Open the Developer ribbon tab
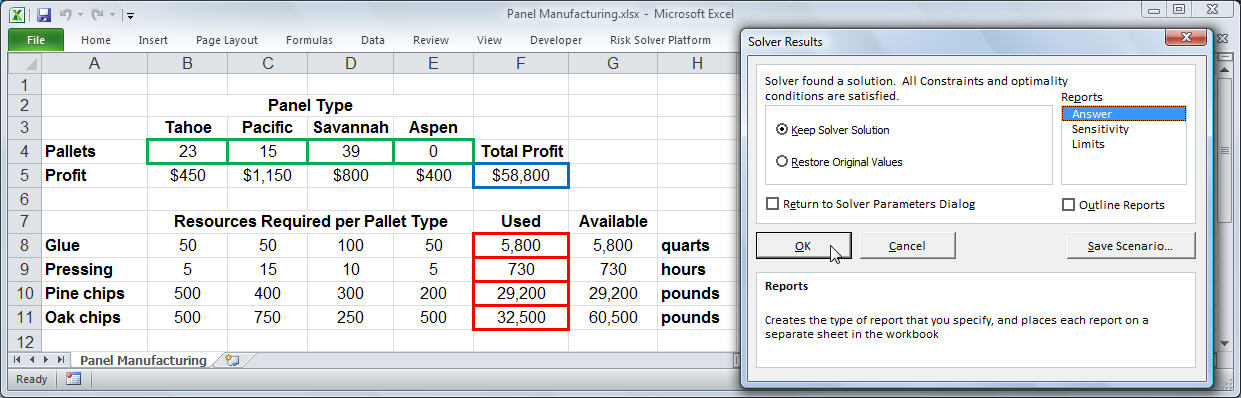Viewport: 1241px width, 398px height. [x=556, y=40]
